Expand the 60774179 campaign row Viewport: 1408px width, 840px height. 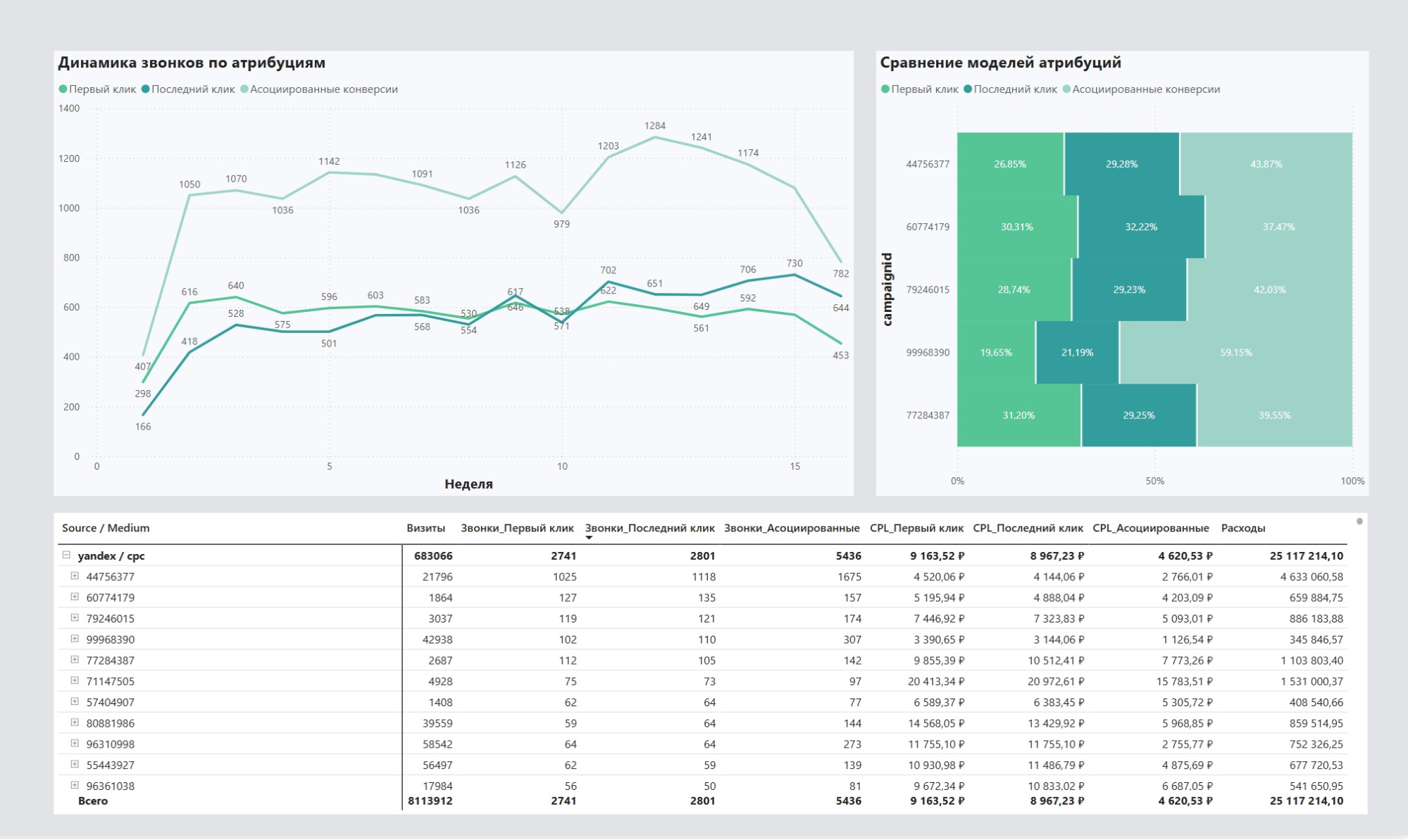point(75,597)
